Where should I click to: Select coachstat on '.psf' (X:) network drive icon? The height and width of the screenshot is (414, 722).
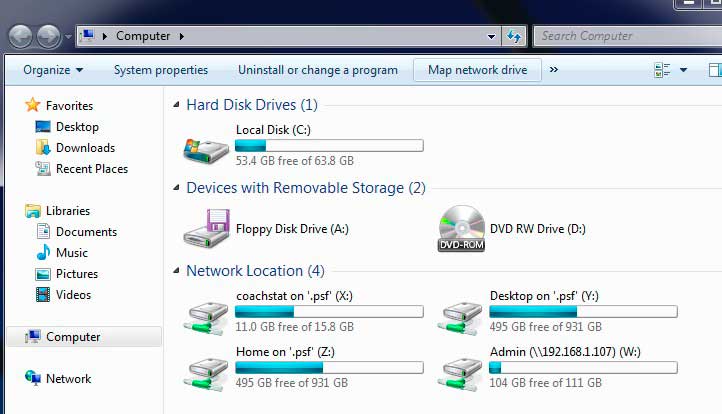pyautogui.click(x=205, y=317)
